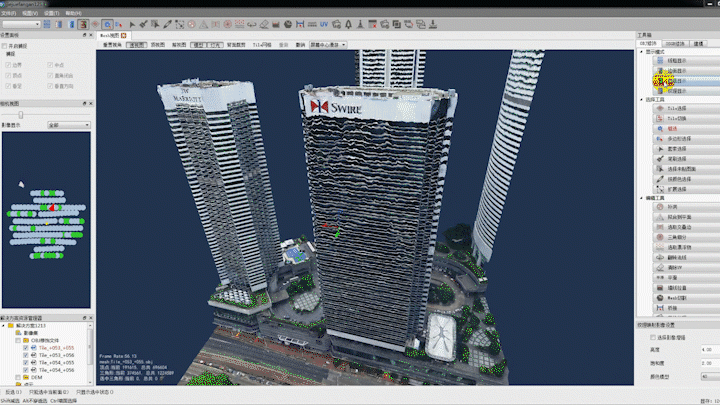
Task: Toggle checkbox of Tile_+053_+055
Action: (x=26, y=348)
